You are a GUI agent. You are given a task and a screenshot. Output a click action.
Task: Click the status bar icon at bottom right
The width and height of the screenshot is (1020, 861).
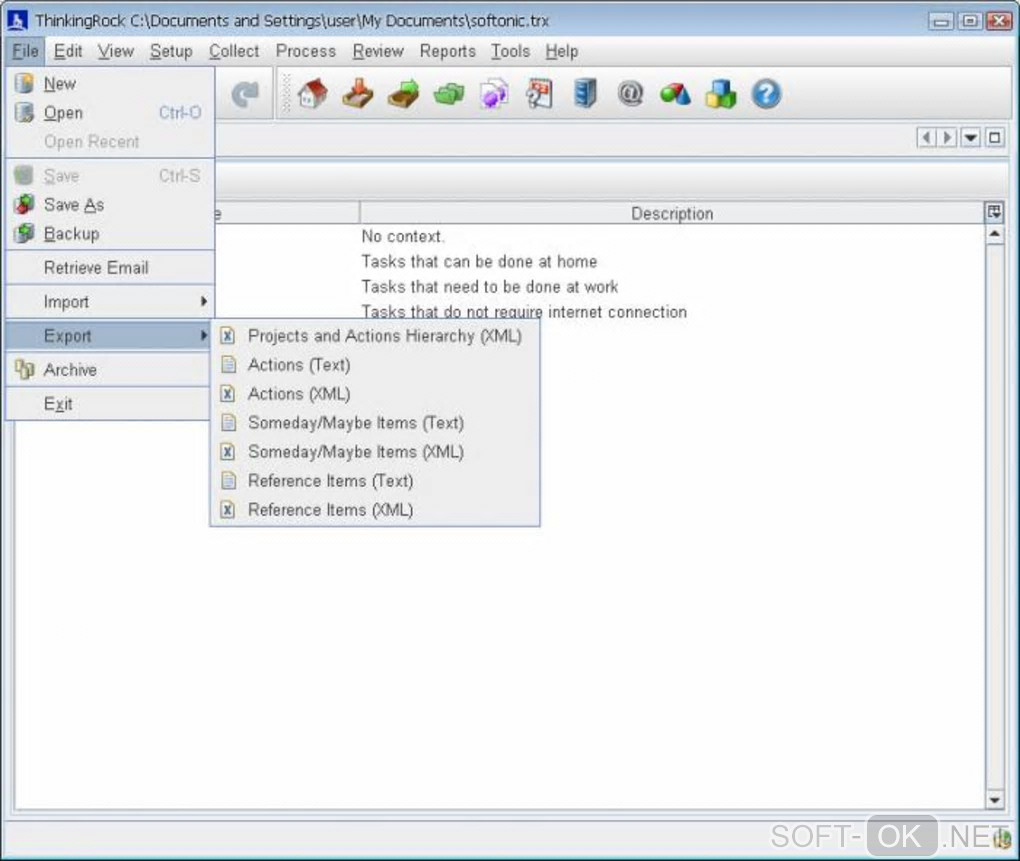tap(1002, 841)
